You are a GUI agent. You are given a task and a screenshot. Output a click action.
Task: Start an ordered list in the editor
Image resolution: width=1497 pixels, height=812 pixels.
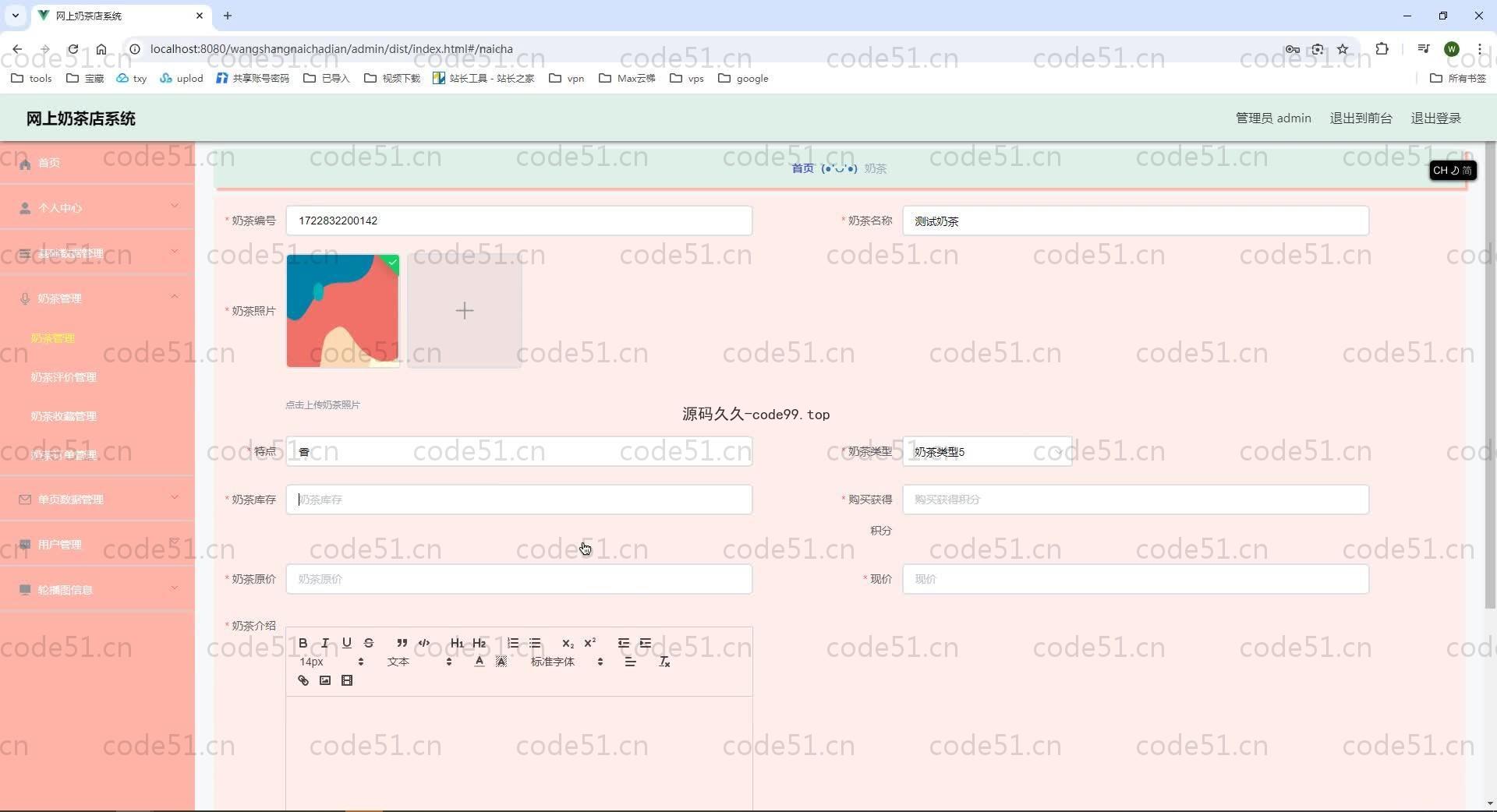coord(513,643)
